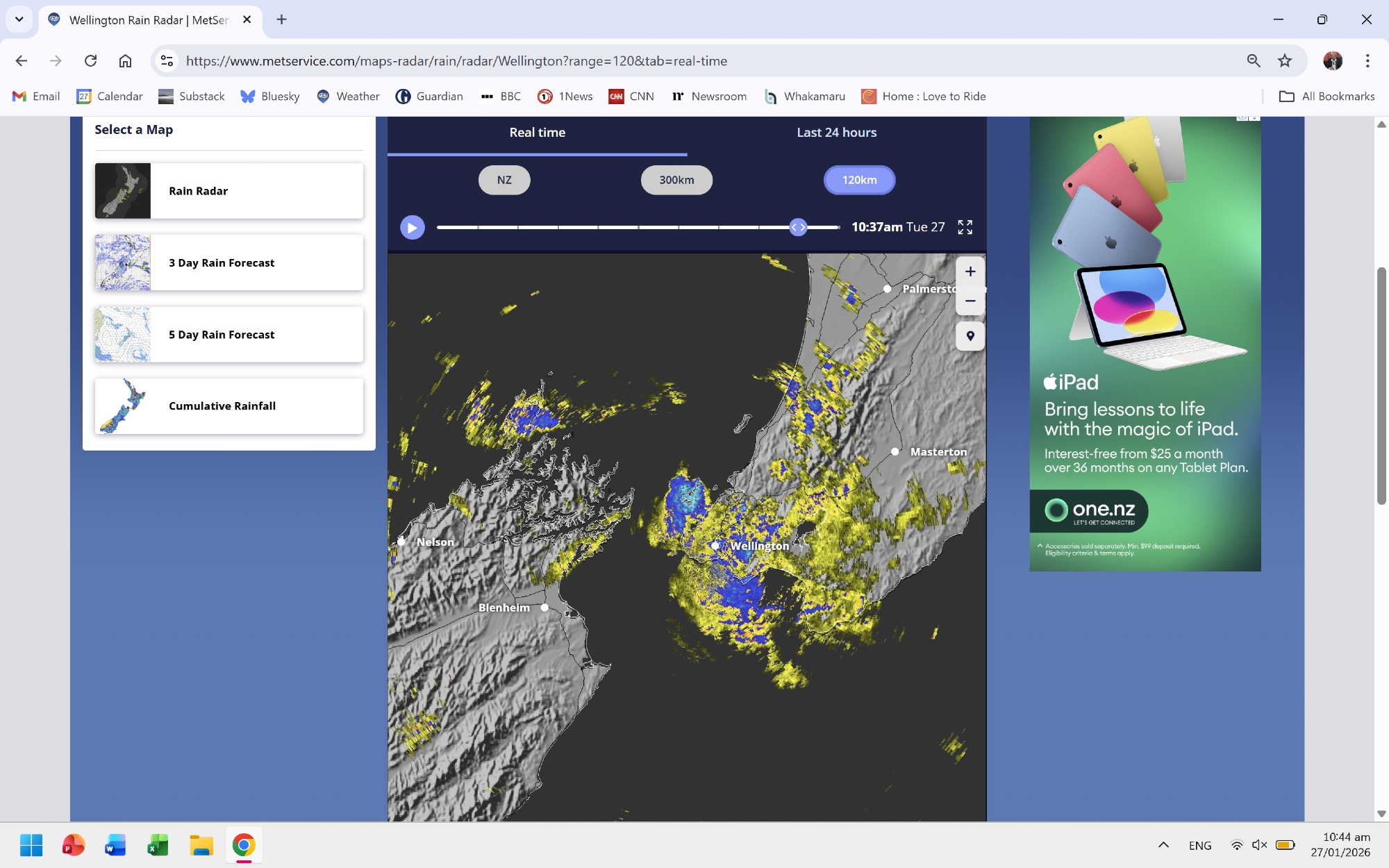Select the NZ radar range

(504, 180)
